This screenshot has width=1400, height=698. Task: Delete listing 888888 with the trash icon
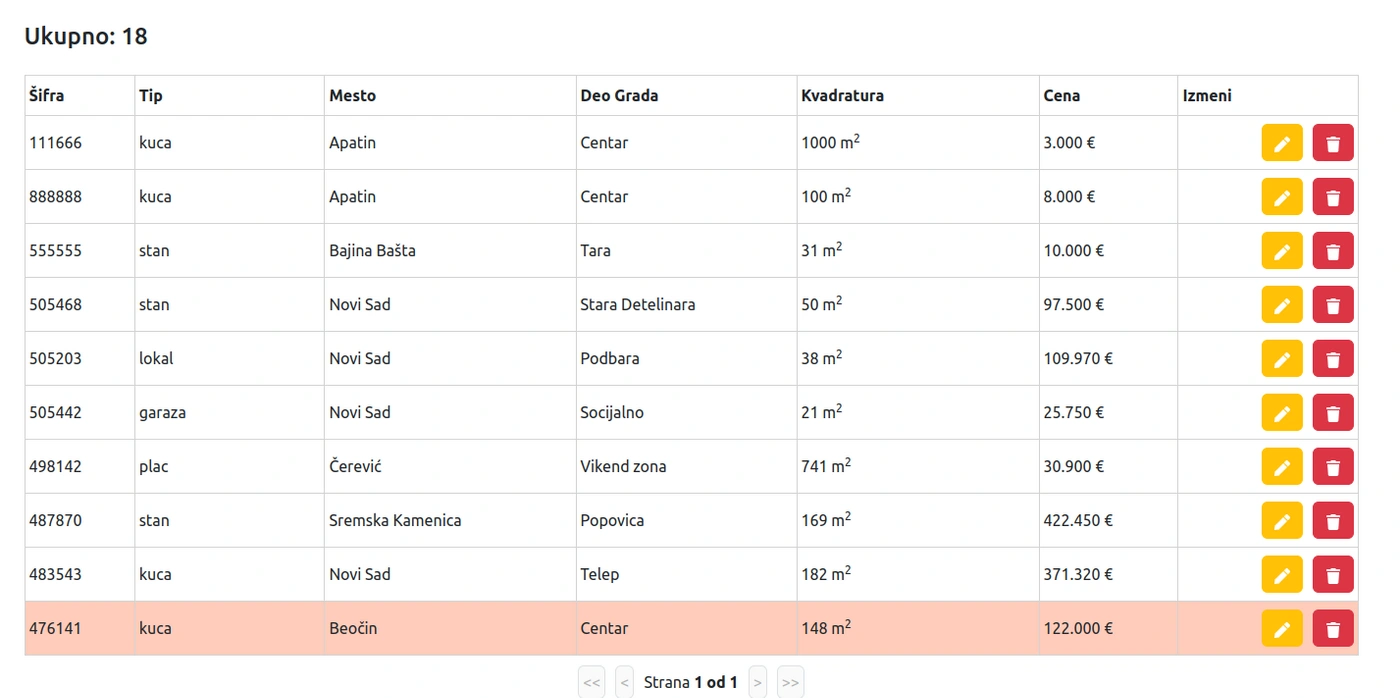click(1333, 197)
